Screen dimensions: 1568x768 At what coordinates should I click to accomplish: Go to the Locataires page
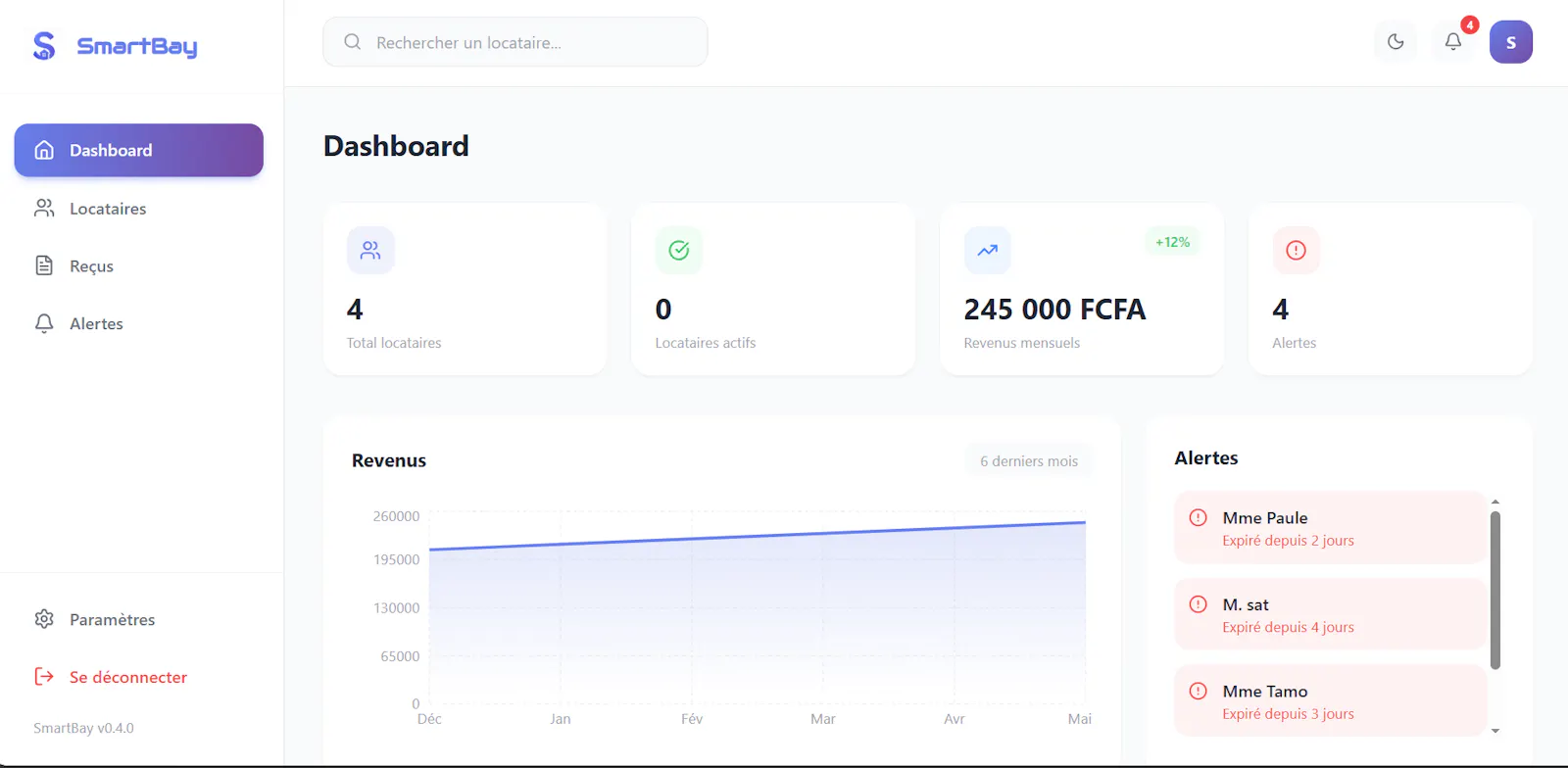pyautogui.click(x=139, y=208)
